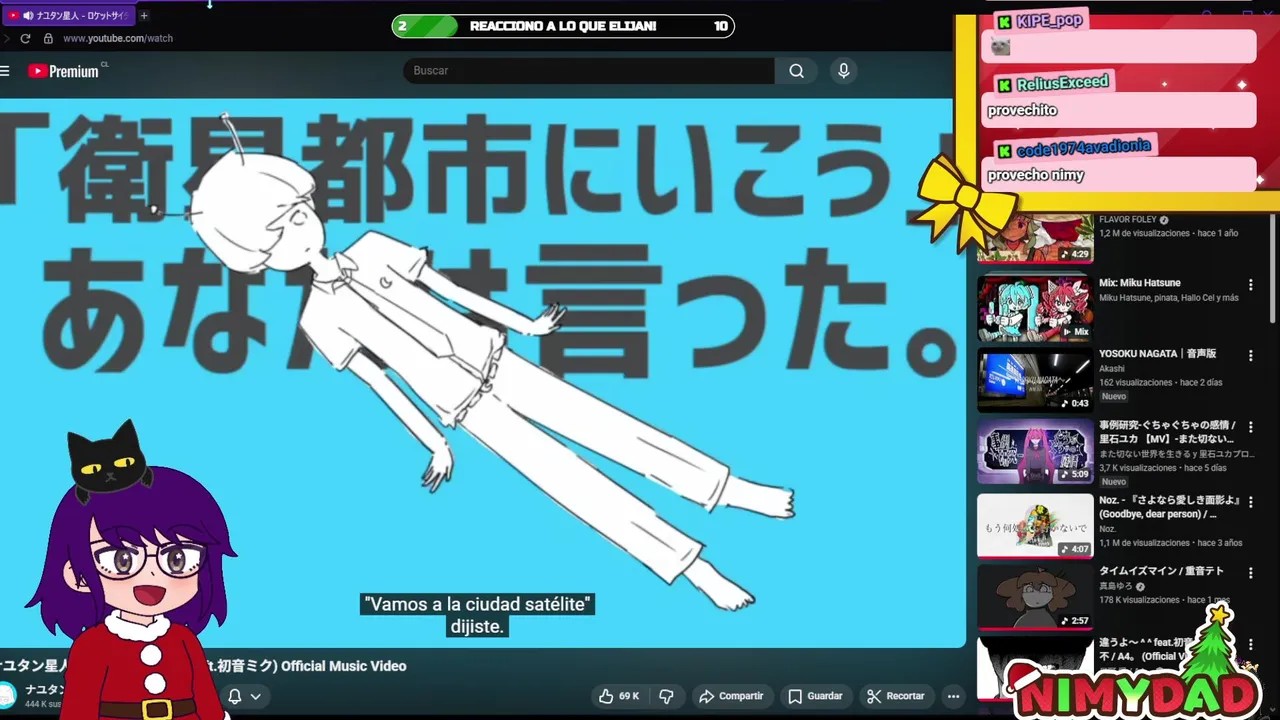Open options menu for Mix: Miku Hatsune

point(1250,285)
